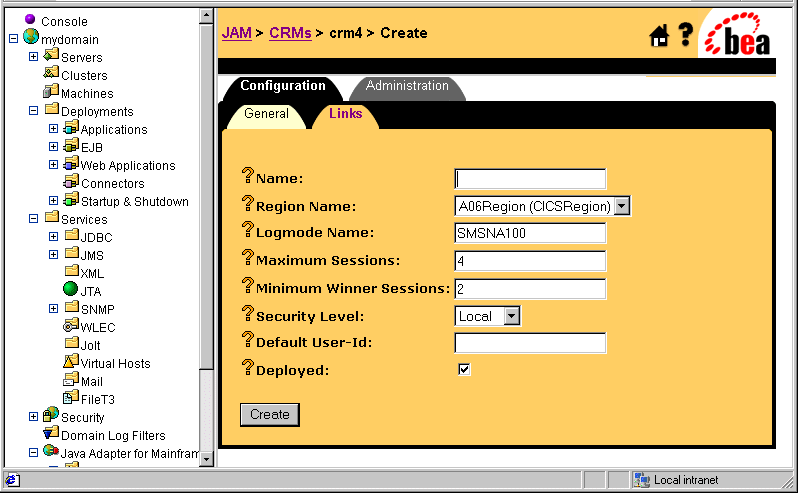Click the Servers folder icon
Viewport: 798px width, 493px height.
51,55
